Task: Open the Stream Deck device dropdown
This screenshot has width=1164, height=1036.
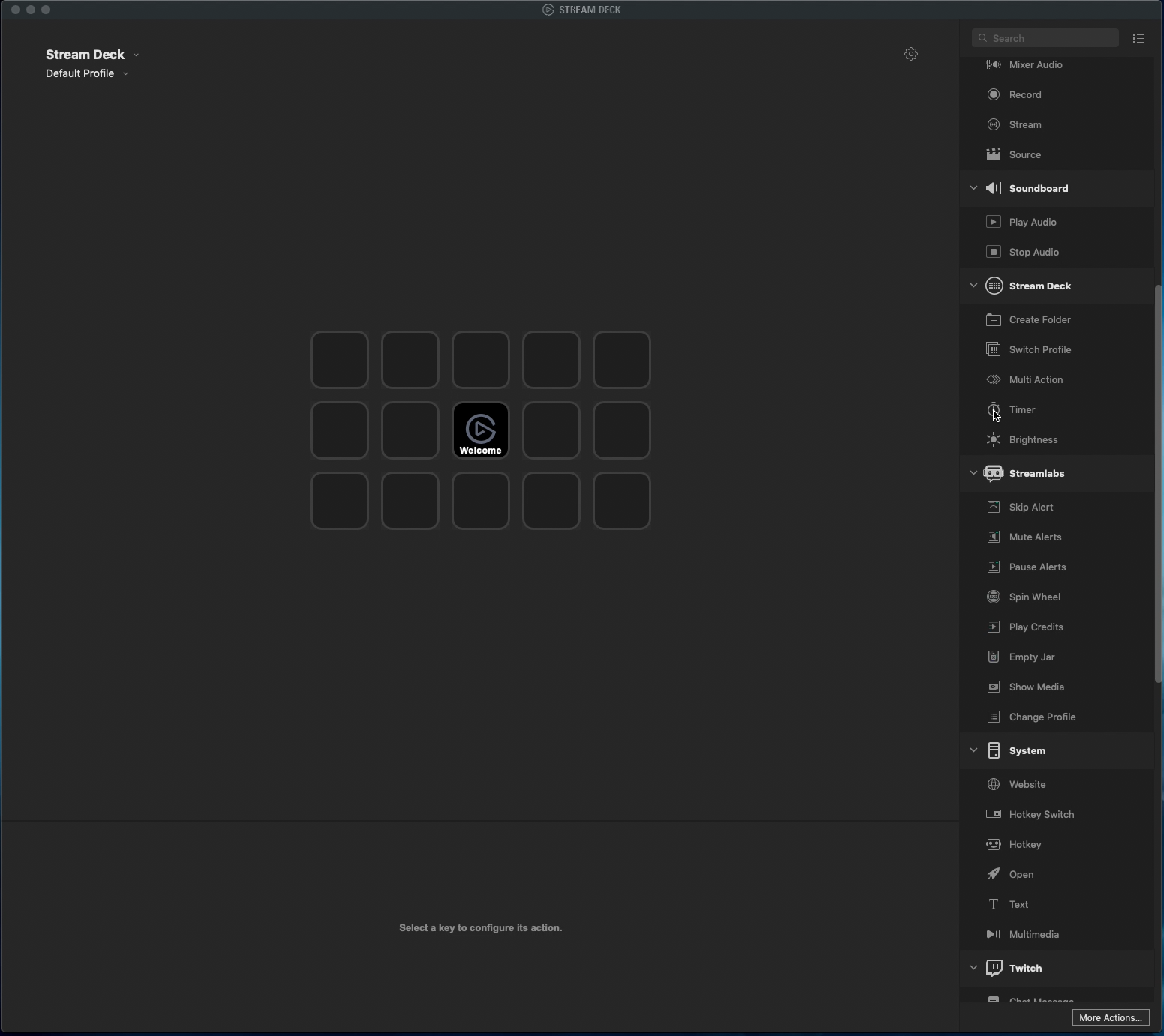Action: (92, 55)
